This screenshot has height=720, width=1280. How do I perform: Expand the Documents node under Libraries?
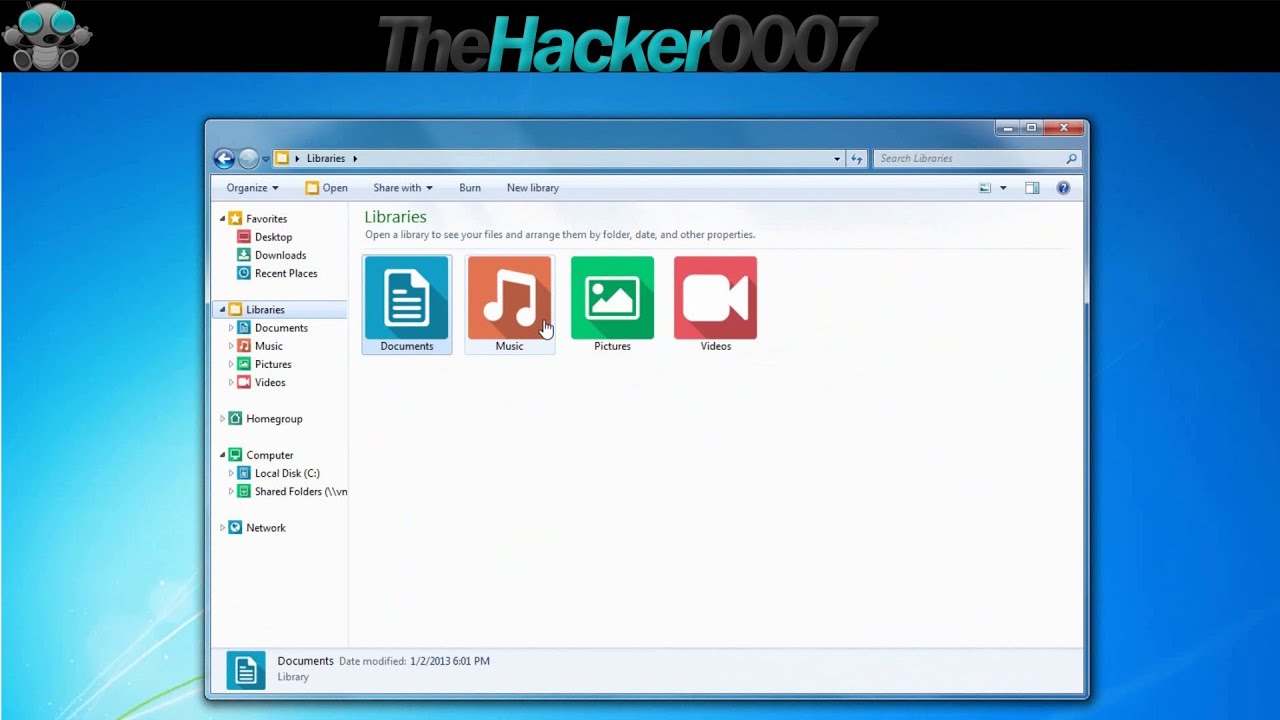(x=231, y=327)
